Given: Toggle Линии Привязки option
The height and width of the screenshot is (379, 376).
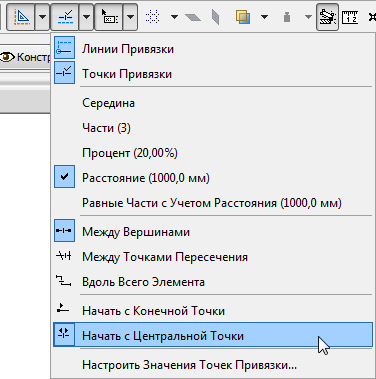Looking at the screenshot, I should (x=213, y=49).
